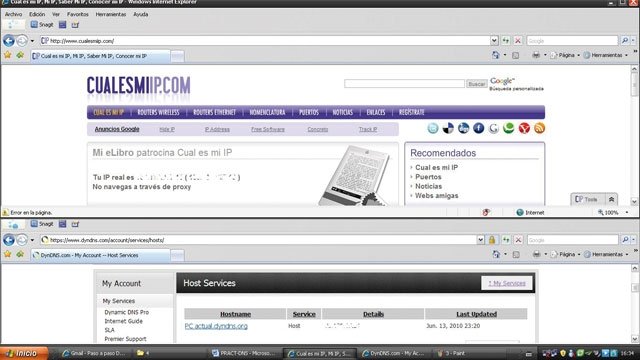Click the Facebook share icon
The height and width of the screenshot is (360, 640).
478,129
